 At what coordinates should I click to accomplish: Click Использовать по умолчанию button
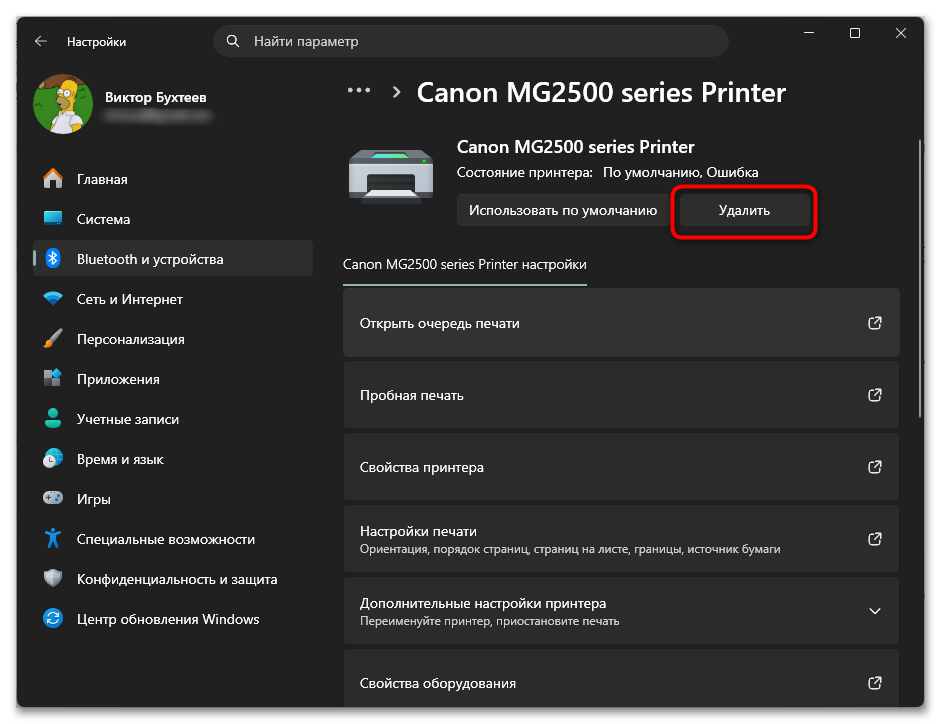(563, 210)
